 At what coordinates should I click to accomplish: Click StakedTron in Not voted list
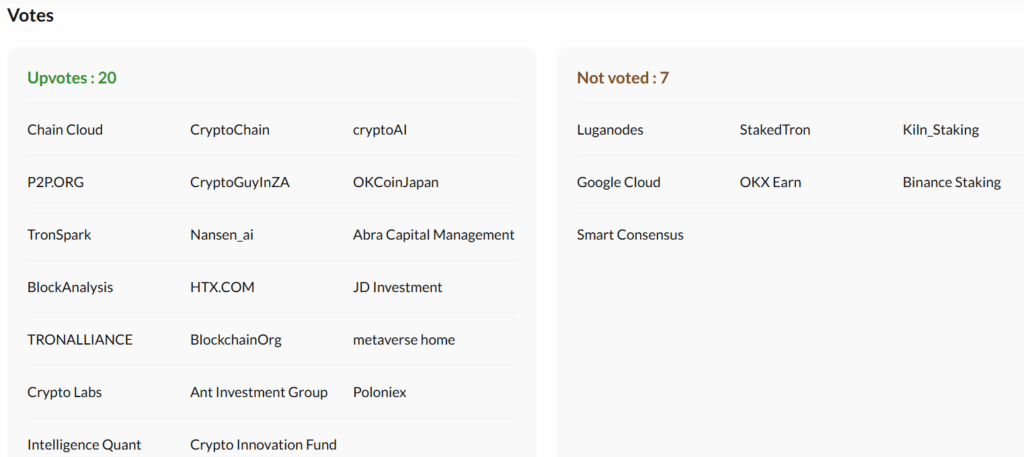click(775, 130)
